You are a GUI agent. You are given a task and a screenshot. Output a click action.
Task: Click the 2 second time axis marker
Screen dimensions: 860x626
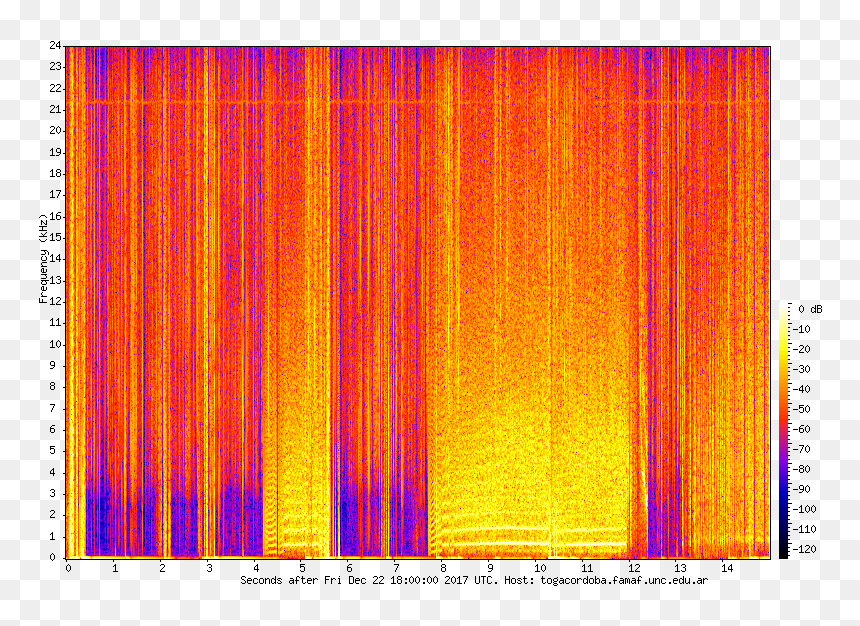162,568
